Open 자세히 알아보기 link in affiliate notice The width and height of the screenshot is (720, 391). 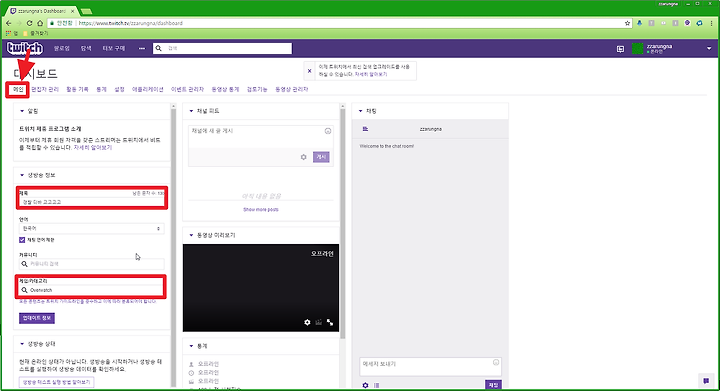(93, 148)
